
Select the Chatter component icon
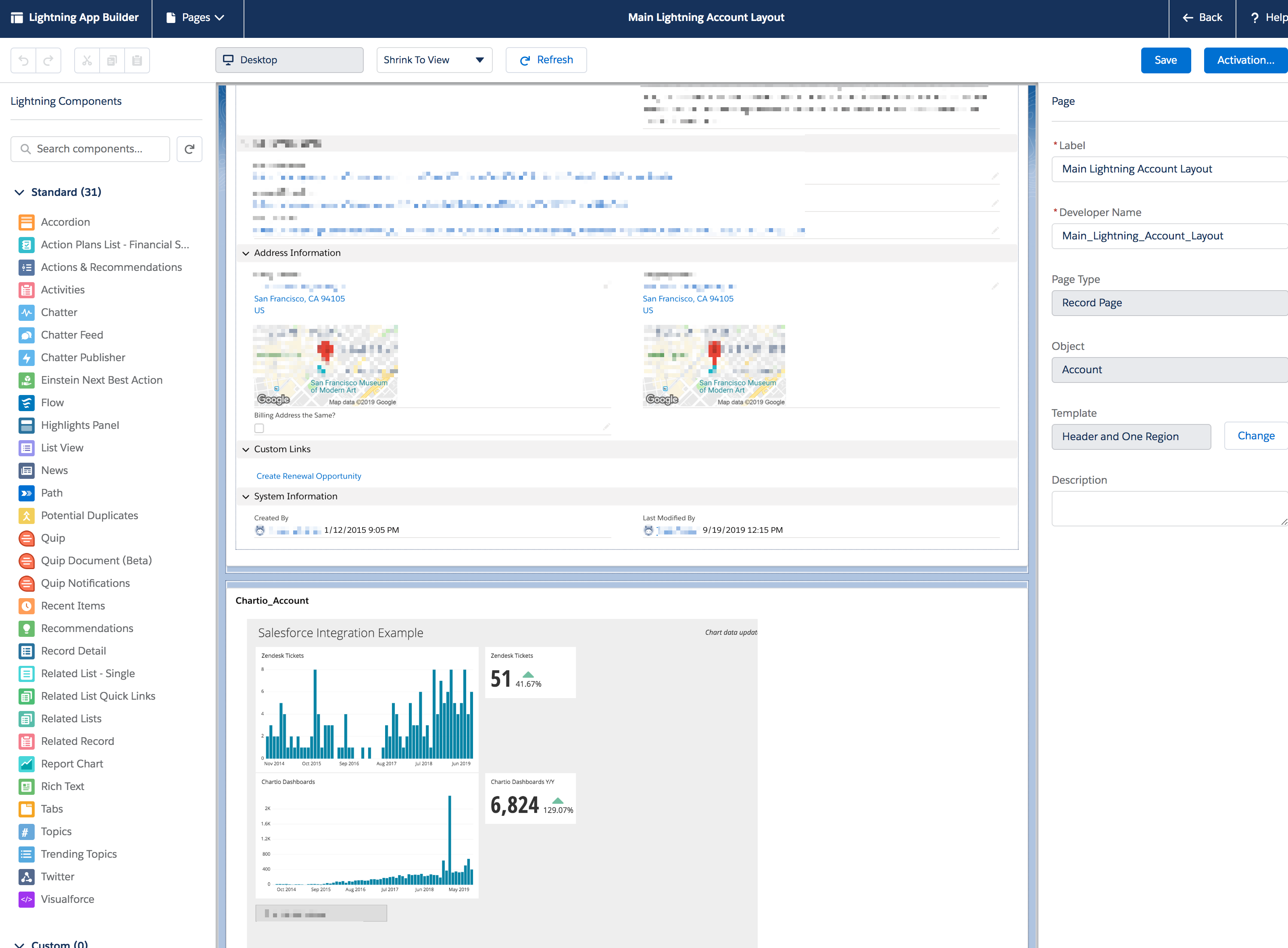(26, 312)
